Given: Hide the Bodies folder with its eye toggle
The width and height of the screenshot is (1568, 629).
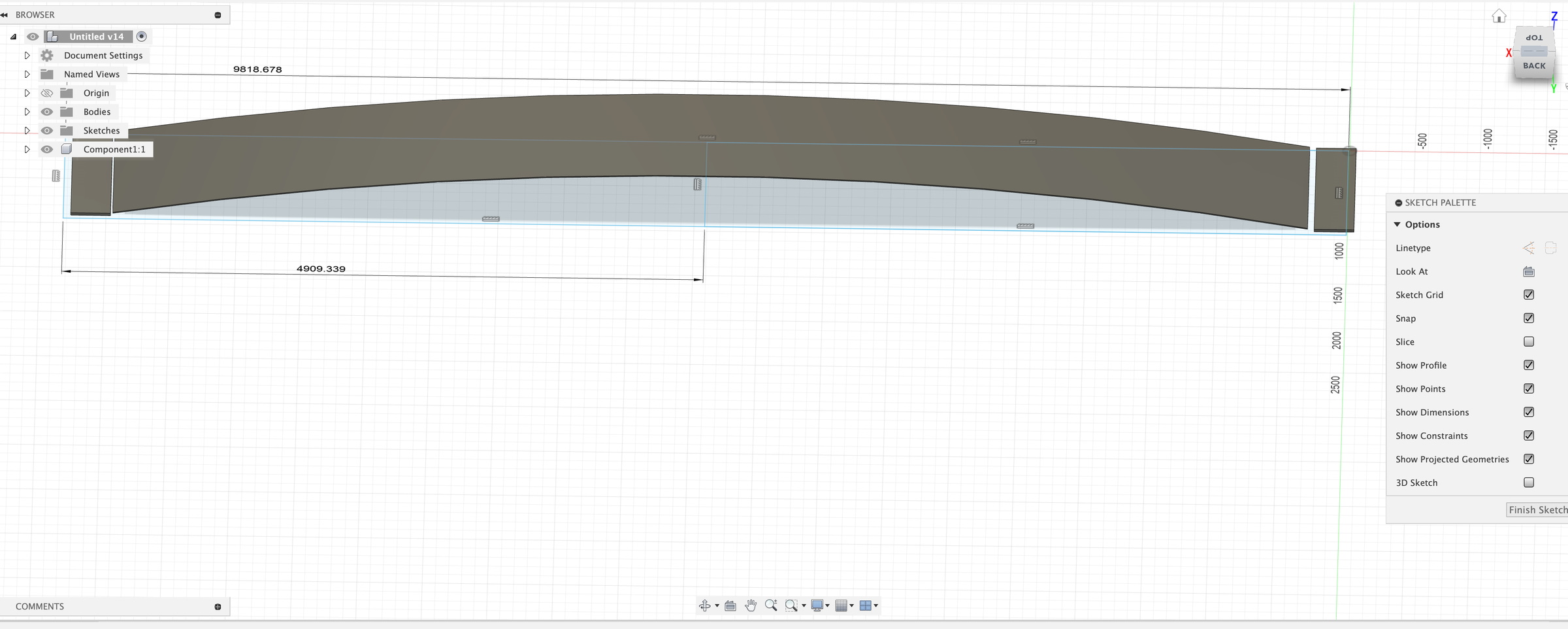Looking at the screenshot, I should pyautogui.click(x=46, y=111).
